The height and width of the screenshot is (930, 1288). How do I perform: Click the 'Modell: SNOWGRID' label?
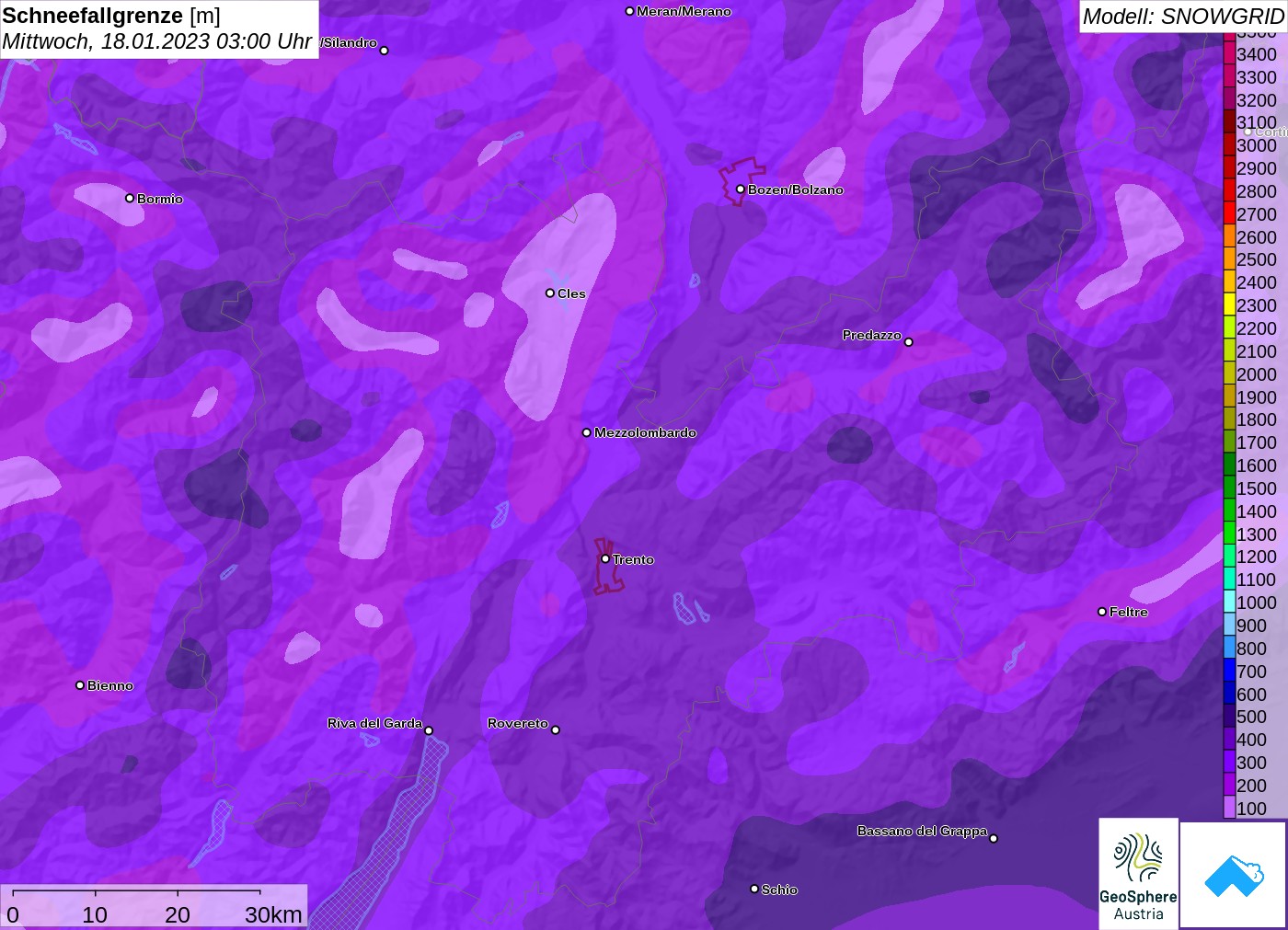1183,17
